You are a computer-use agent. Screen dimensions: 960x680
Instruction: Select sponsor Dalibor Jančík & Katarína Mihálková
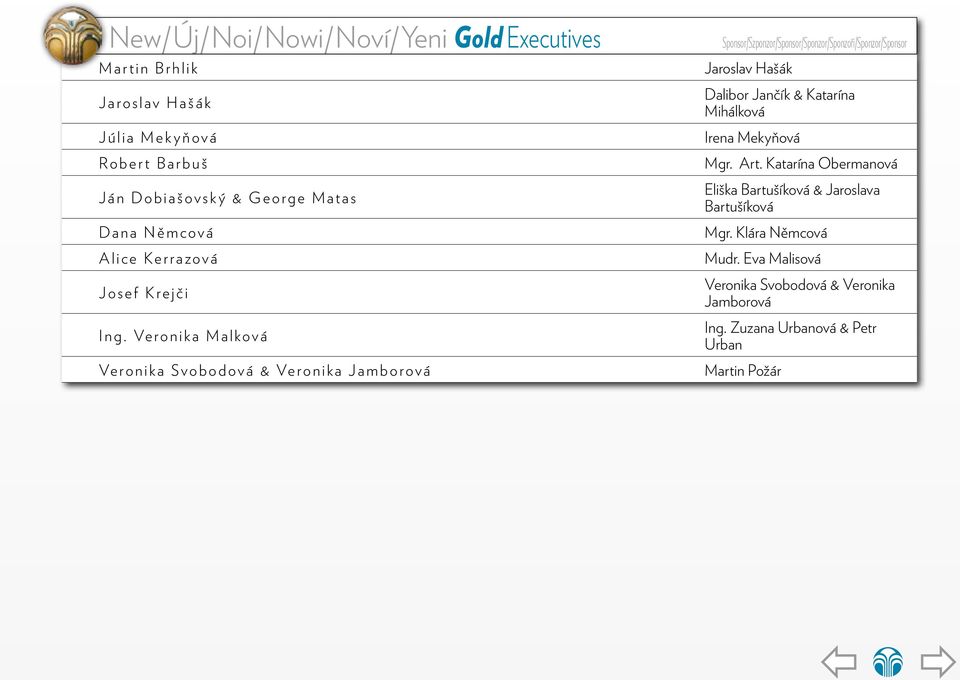click(779, 103)
